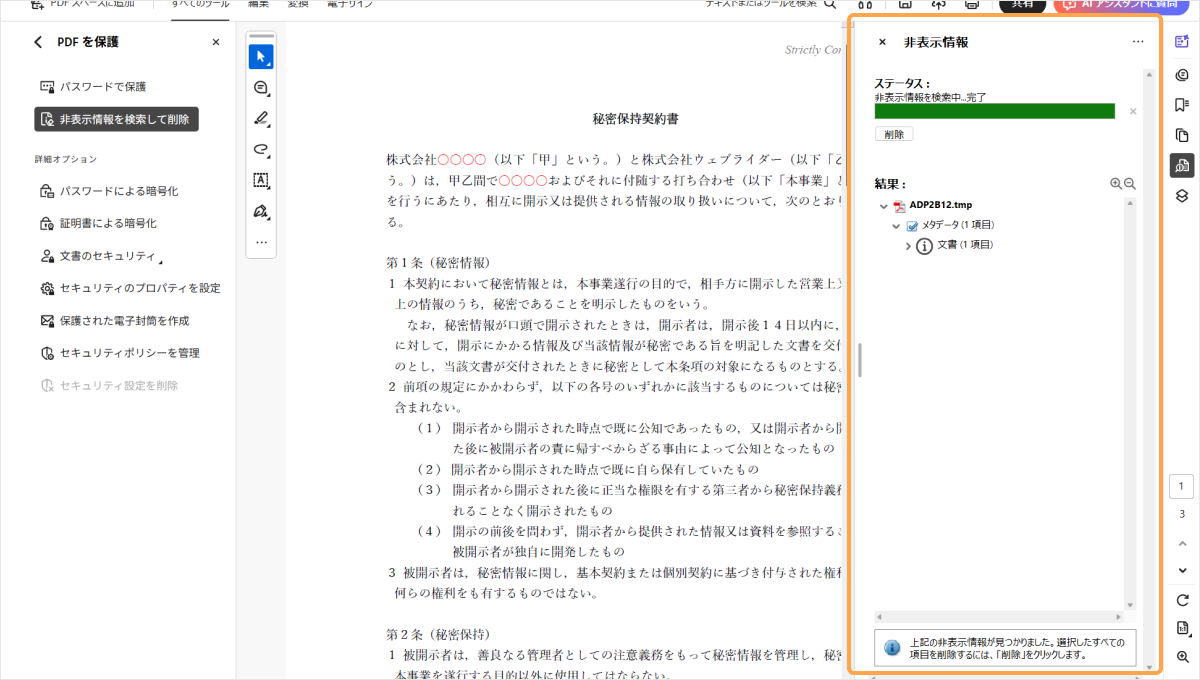
Task: Open 証明書による暗号化
Action: click(x=98, y=223)
